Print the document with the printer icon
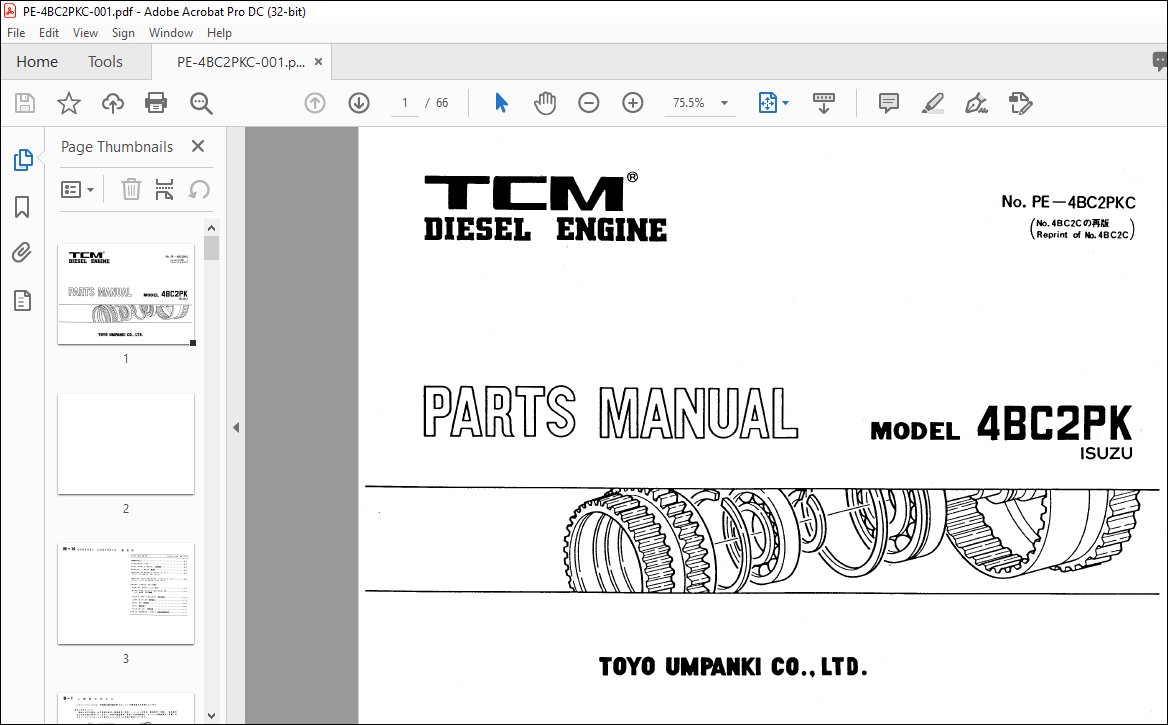1168x725 pixels. [156, 103]
